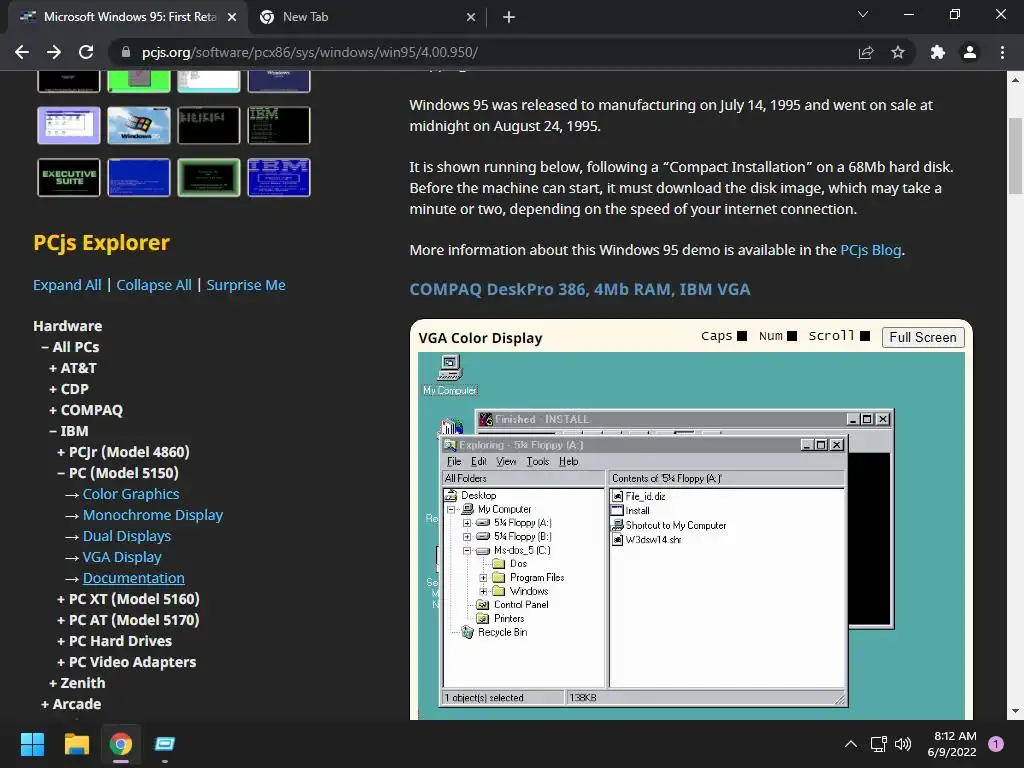Open the Edit menu in Explorer window
This screenshot has height=768, width=1024.
point(479,462)
